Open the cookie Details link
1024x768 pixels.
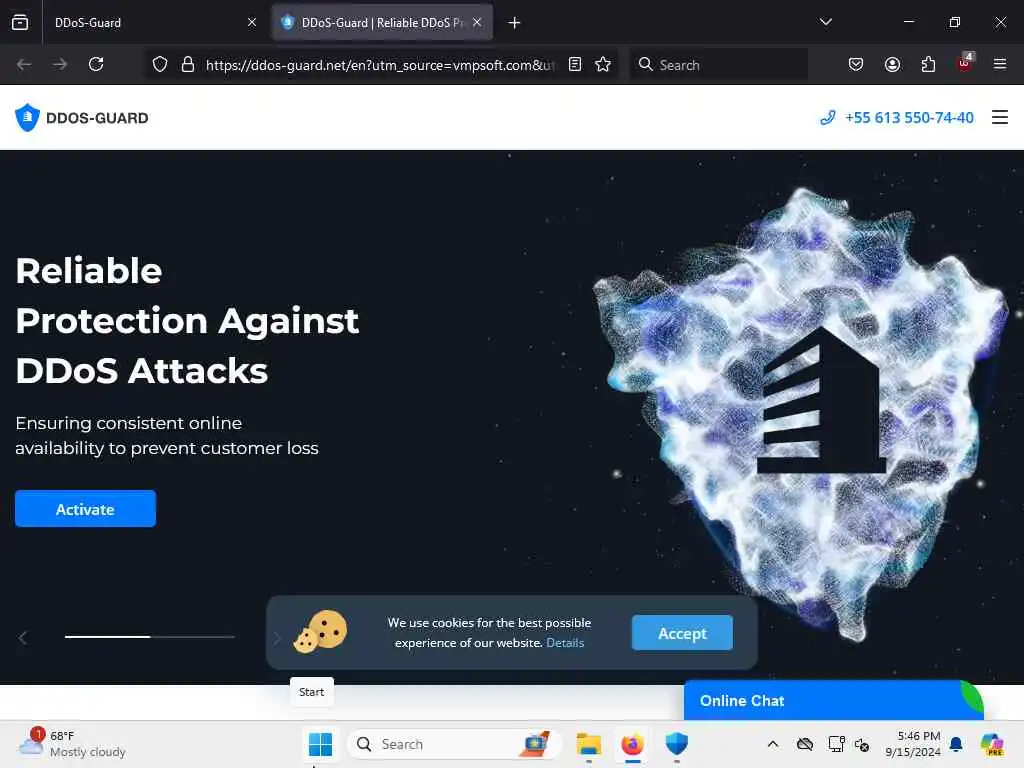pyautogui.click(x=565, y=643)
